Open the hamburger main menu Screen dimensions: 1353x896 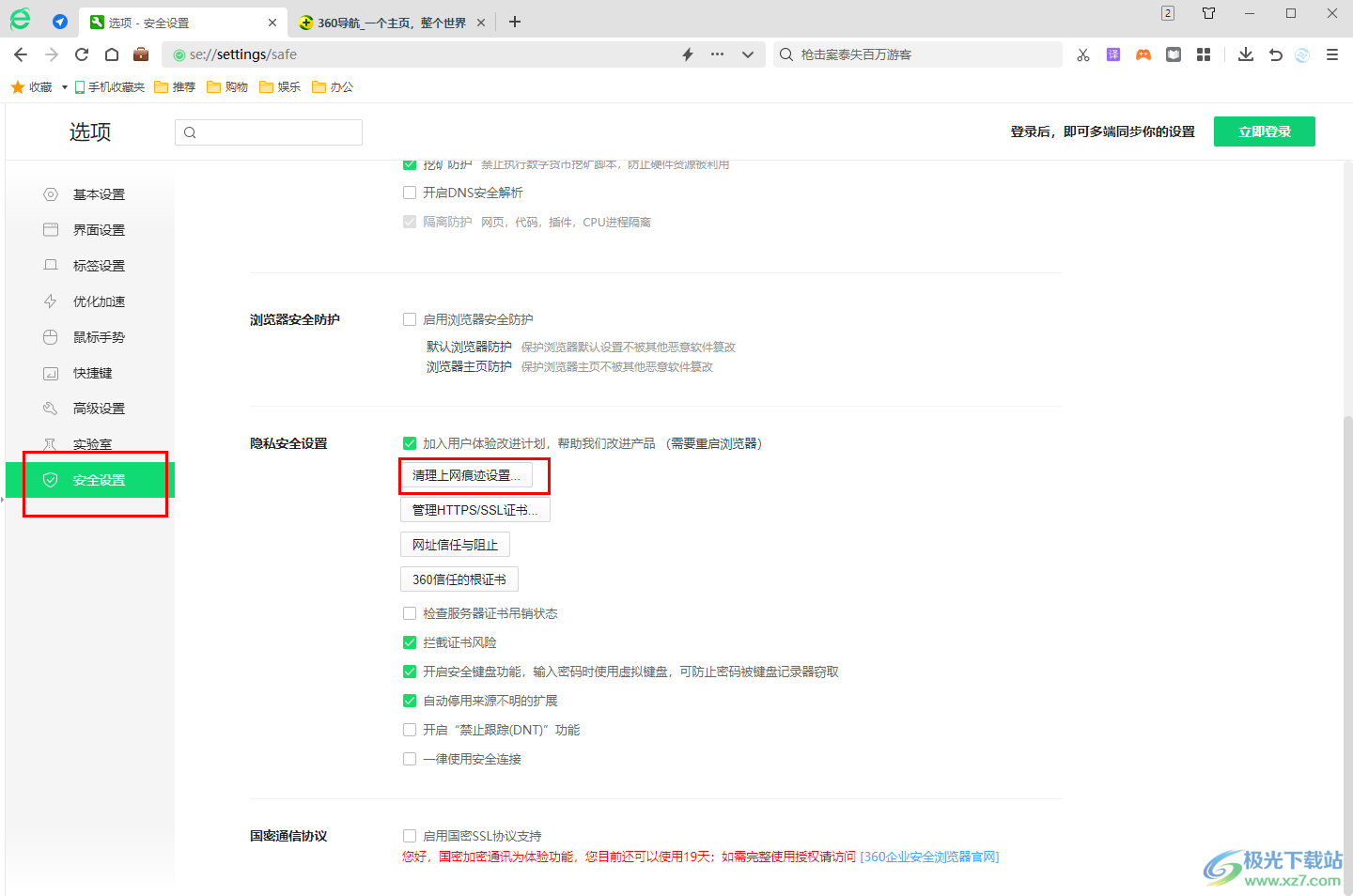(x=1332, y=54)
